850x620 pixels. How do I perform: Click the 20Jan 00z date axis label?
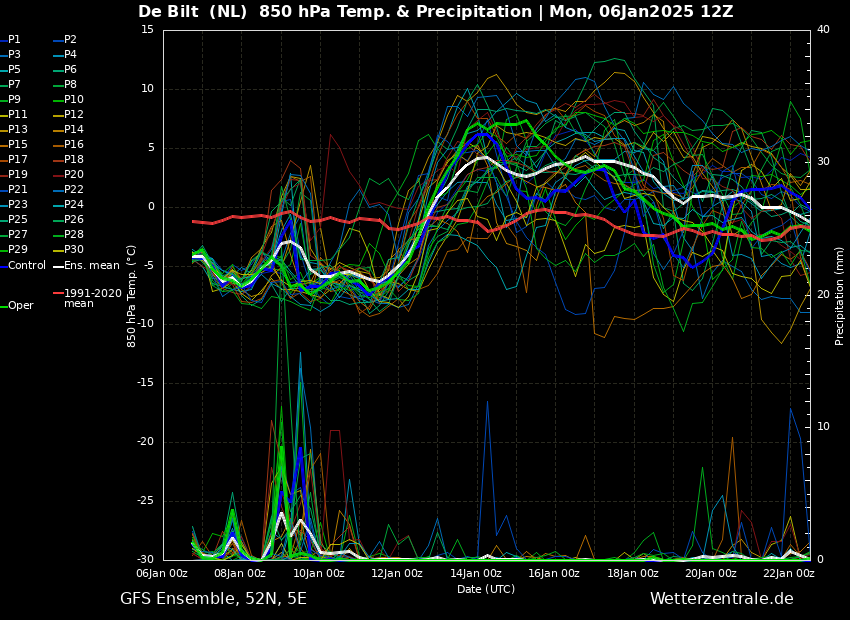pyautogui.click(x=711, y=573)
